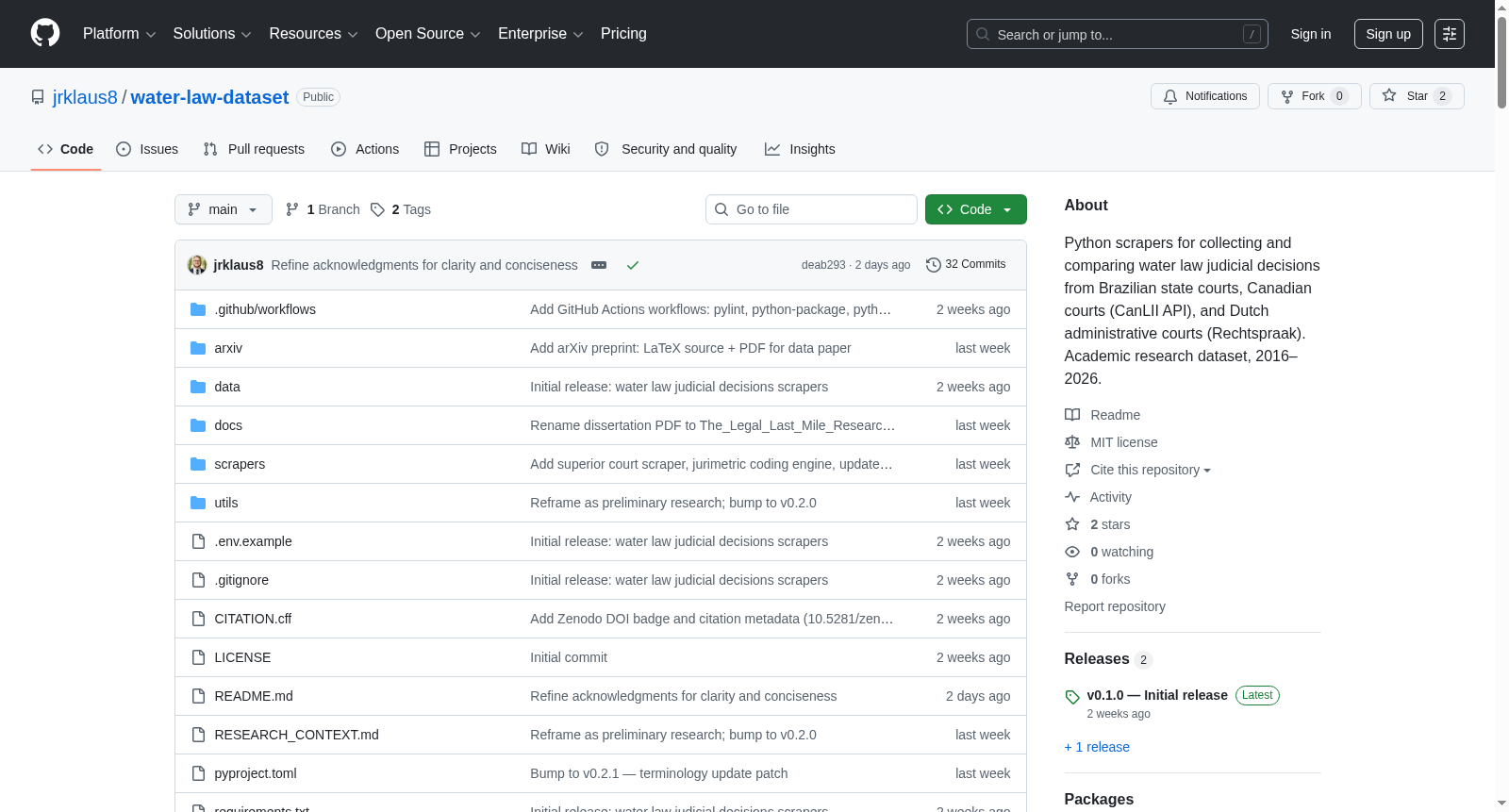Open the green Code clone dropdown
The height and width of the screenshot is (812, 1509).
pyautogui.click(x=976, y=209)
